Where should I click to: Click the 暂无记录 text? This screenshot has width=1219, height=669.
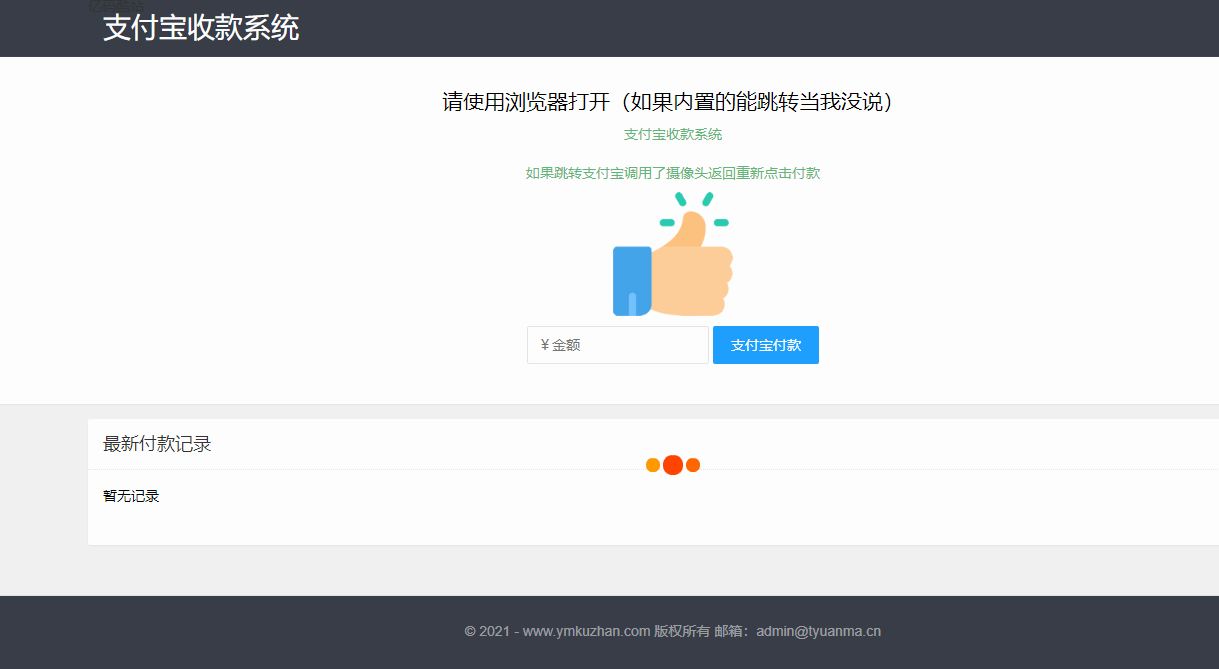[131, 496]
